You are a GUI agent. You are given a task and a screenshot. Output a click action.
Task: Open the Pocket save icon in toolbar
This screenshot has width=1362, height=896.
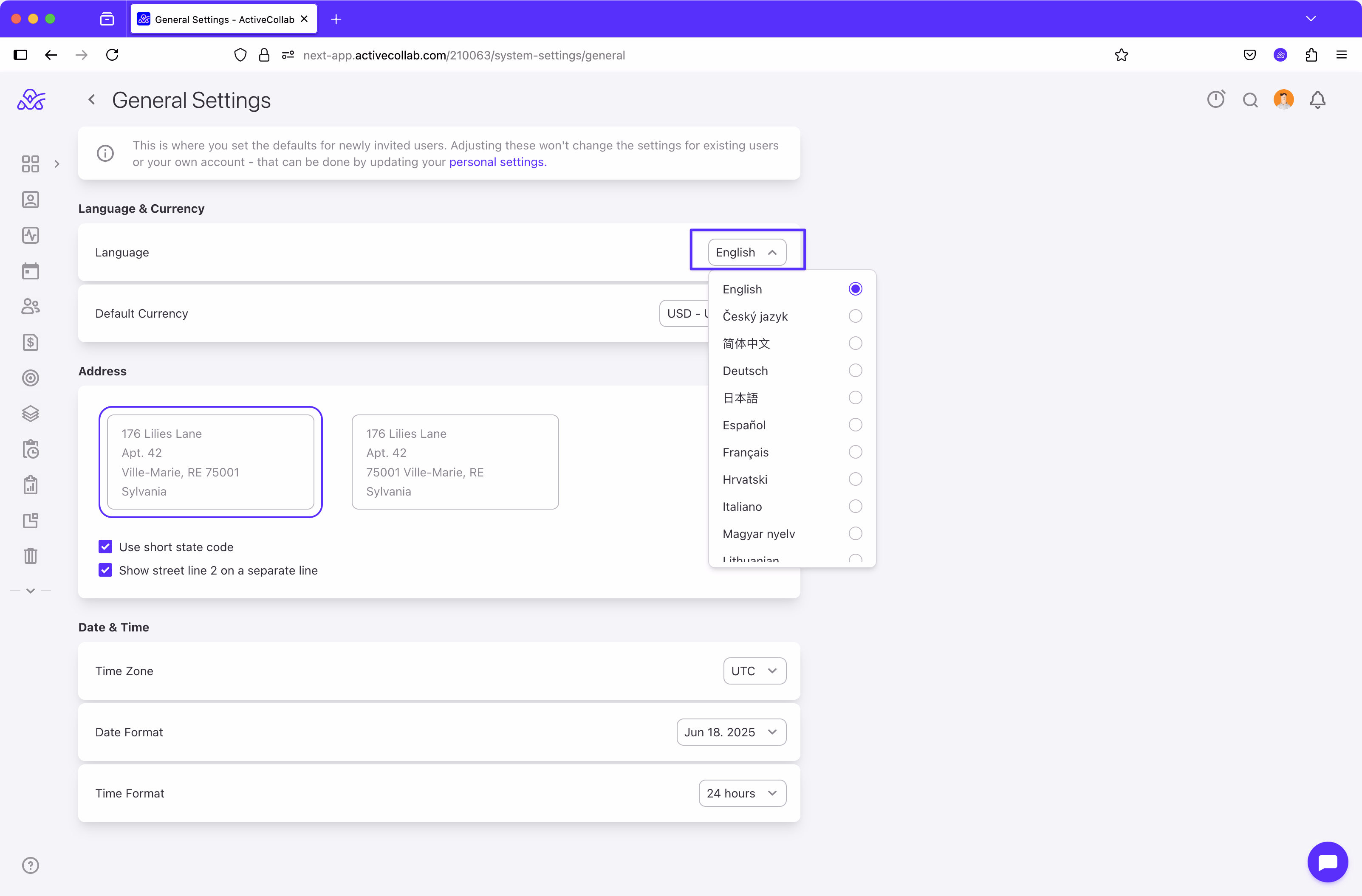pos(1250,55)
